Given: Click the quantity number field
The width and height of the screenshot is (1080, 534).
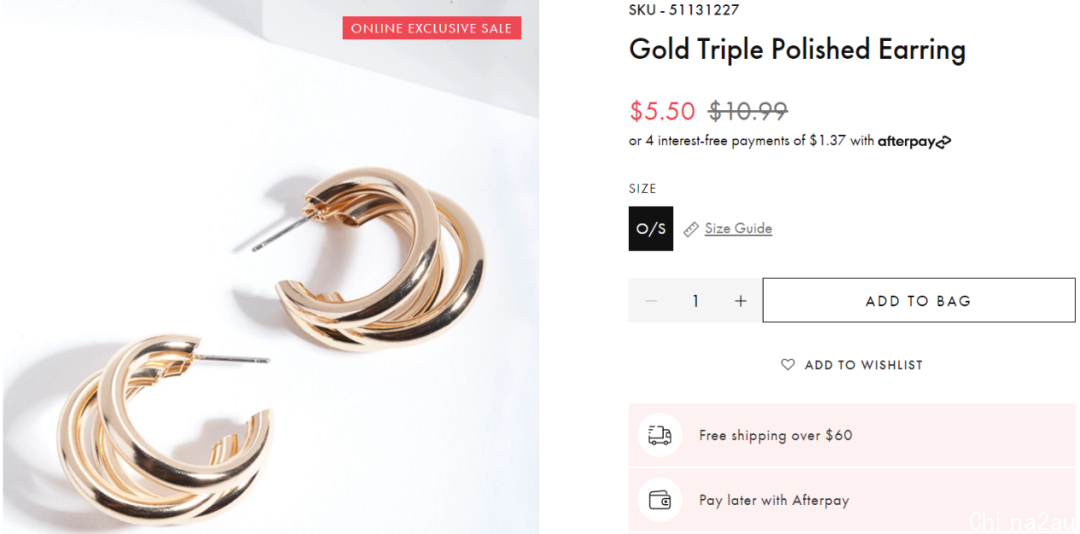Looking at the screenshot, I should click(x=696, y=300).
